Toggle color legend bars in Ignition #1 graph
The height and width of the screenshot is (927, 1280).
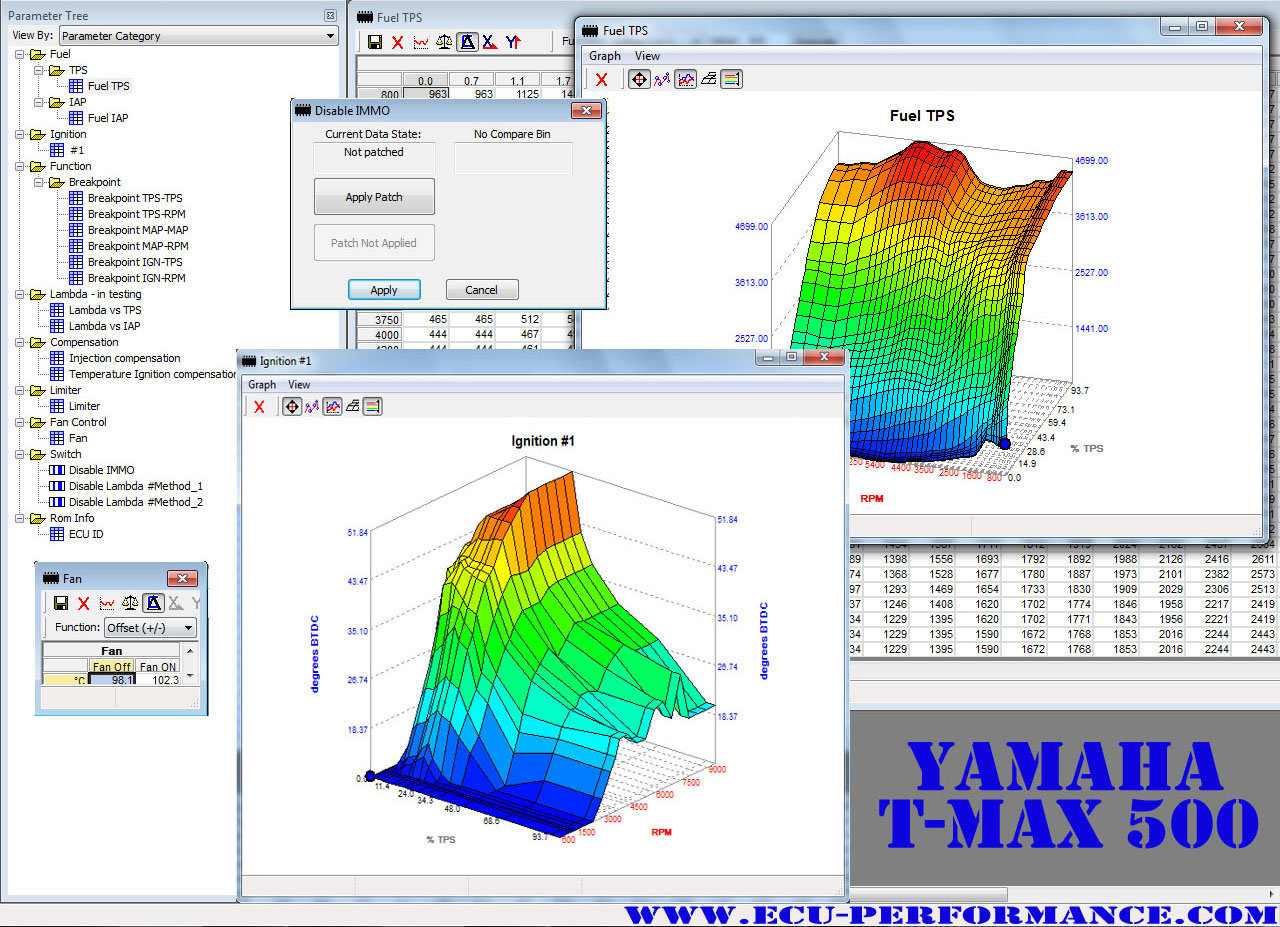click(372, 406)
